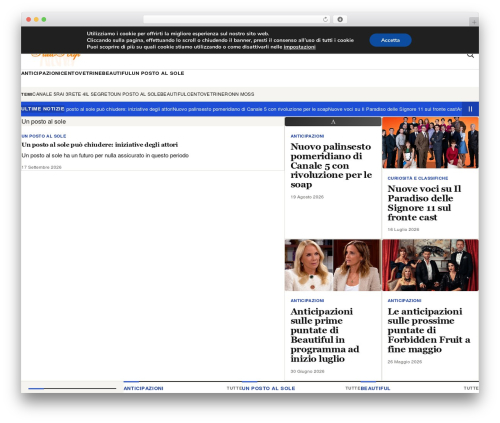500x423 pixels.
Task: Select Rai 3 topic tag
Action: tap(61, 94)
